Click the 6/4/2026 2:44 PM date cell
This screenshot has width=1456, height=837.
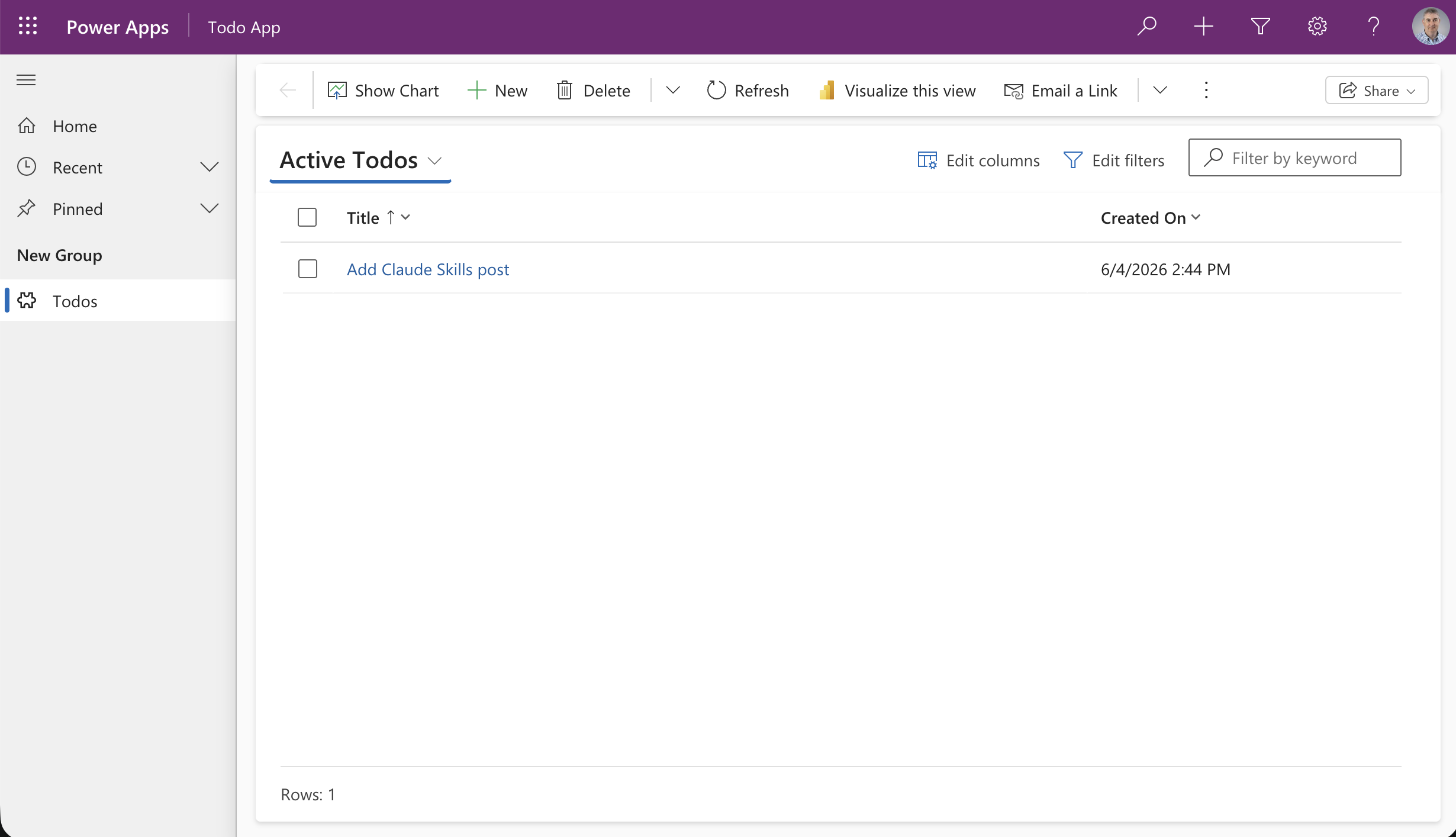click(x=1165, y=269)
